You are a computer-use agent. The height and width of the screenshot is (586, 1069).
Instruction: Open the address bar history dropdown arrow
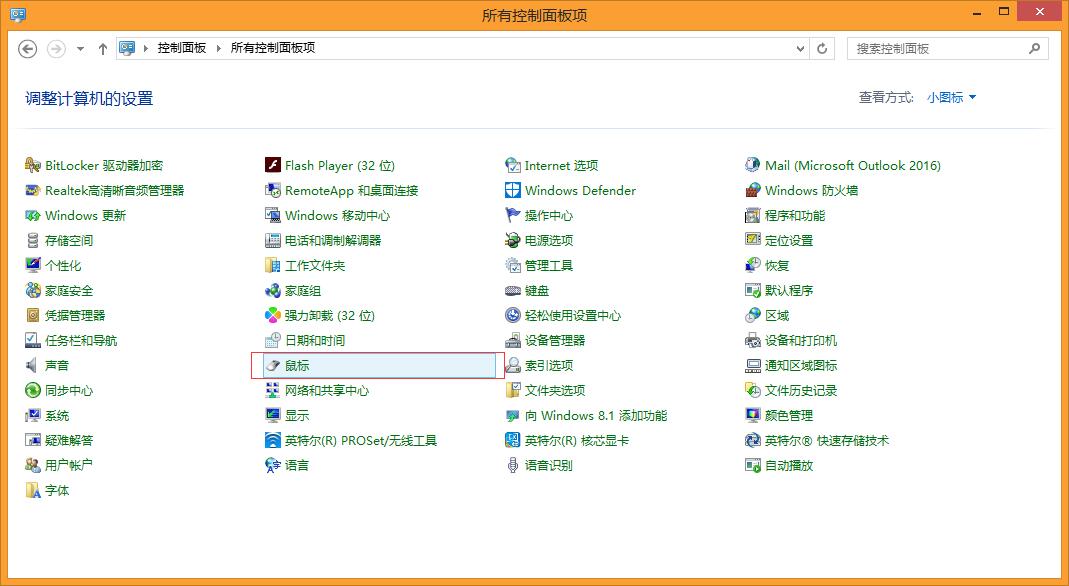pyautogui.click(x=800, y=48)
